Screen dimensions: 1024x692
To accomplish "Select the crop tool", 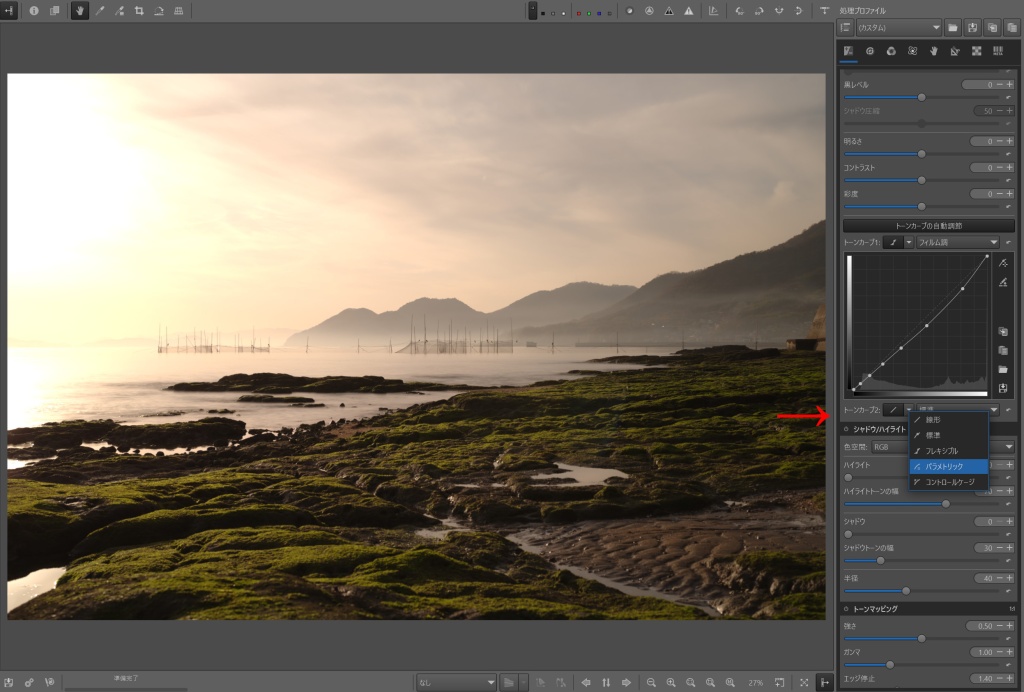I will (x=139, y=11).
